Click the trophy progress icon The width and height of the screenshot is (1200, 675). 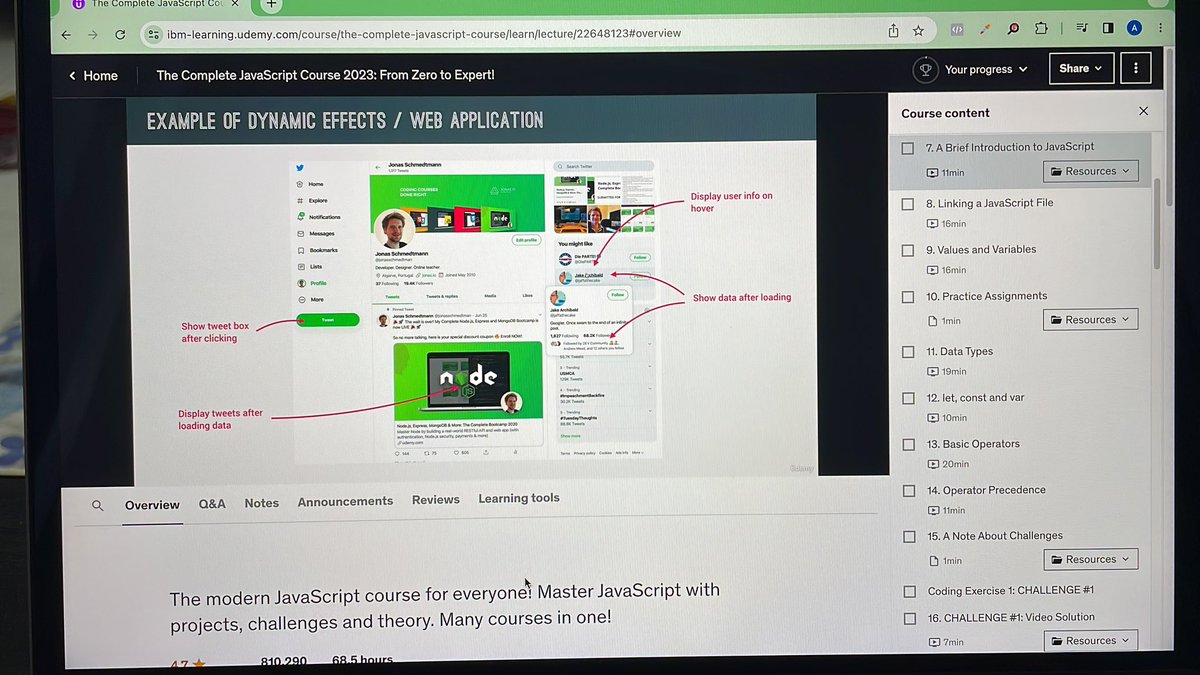(926, 69)
